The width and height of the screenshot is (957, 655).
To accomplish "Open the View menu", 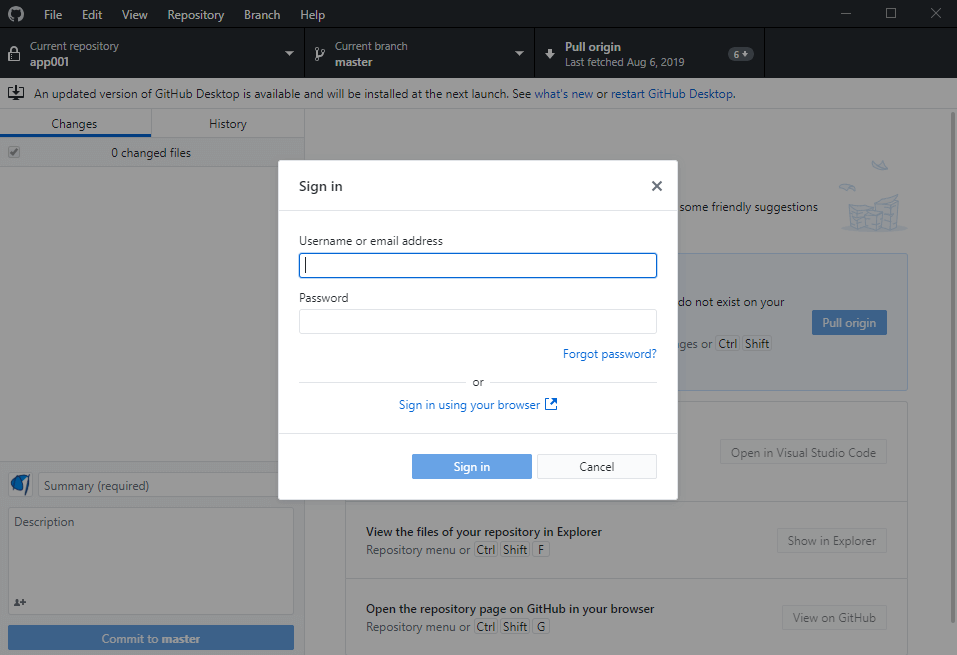I will [x=134, y=15].
